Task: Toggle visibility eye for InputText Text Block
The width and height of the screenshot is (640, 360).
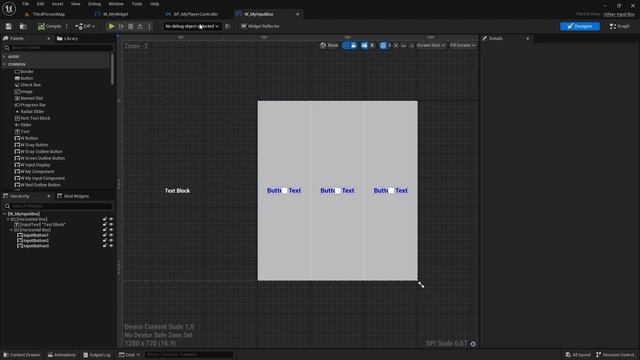Action: (111, 224)
